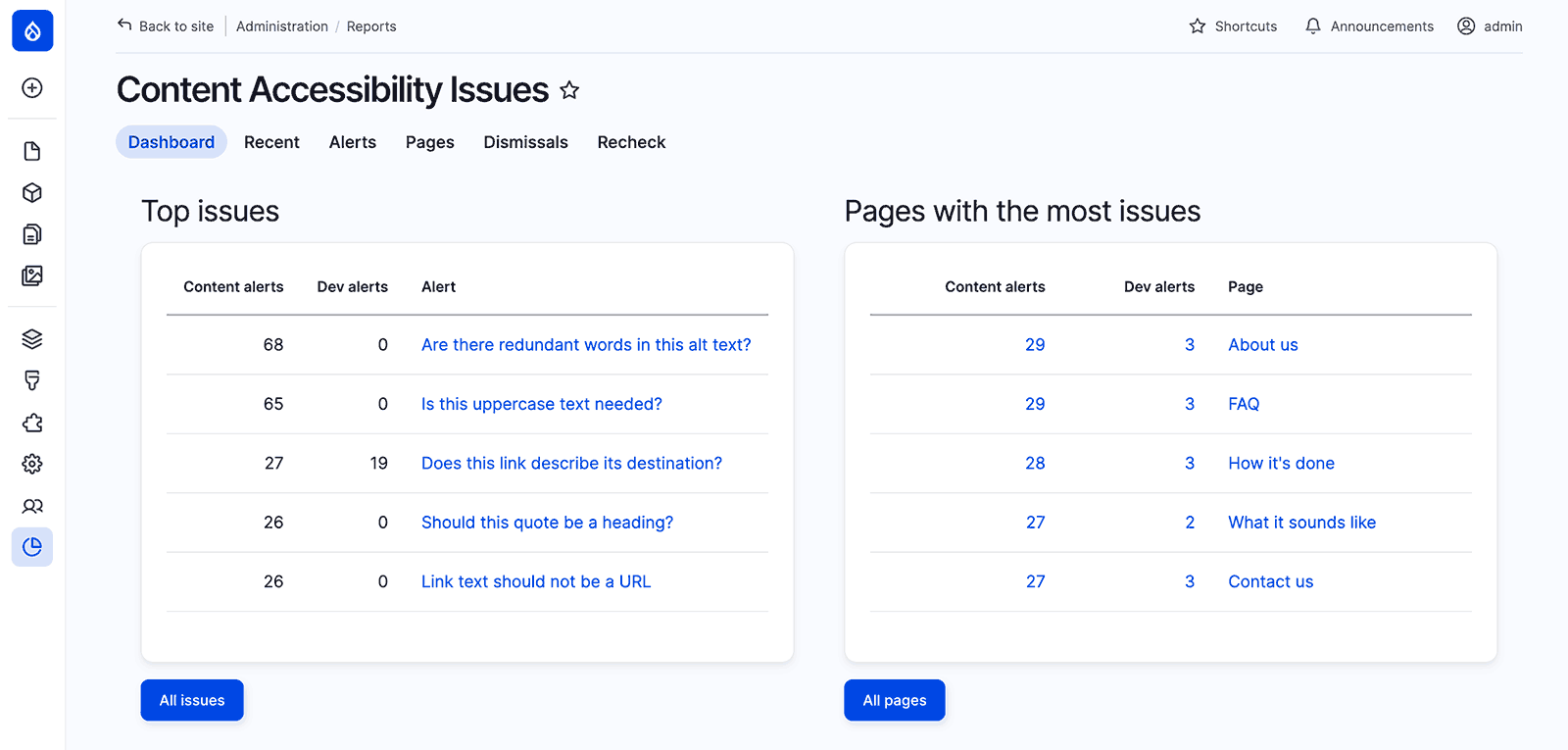The height and width of the screenshot is (750, 1568).
Task: Click the Drupal drop logo icon
Action: point(32,30)
